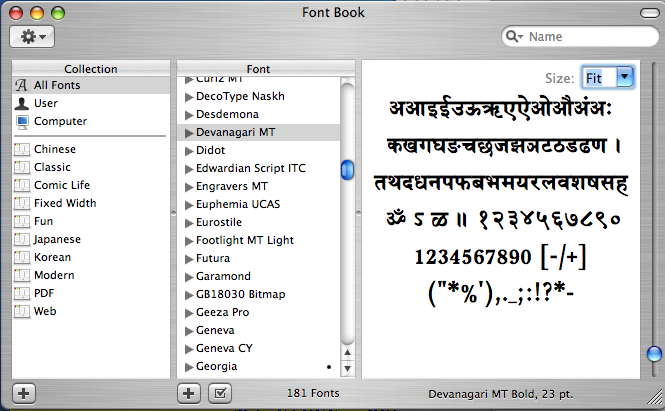This screenshot has height=411, width=665.
Task: Click the Collection column header
Action: pos(91,69)
